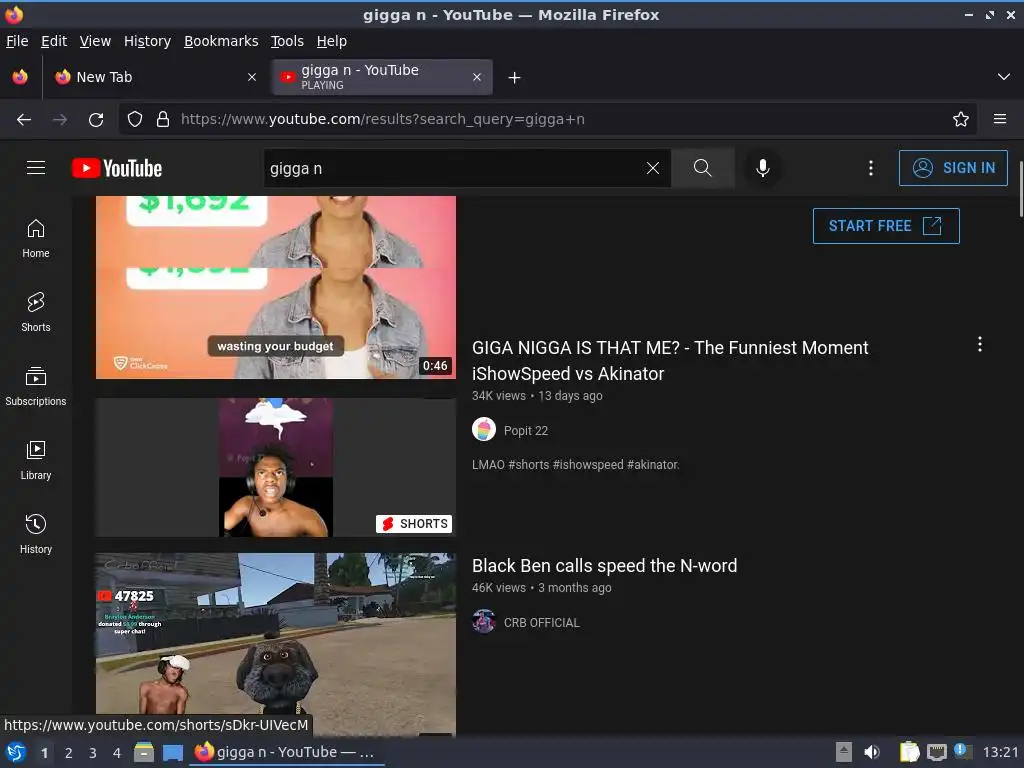1024x768 pixels.
Task: Expand the list all tabs chevron
Action: 1004,77
